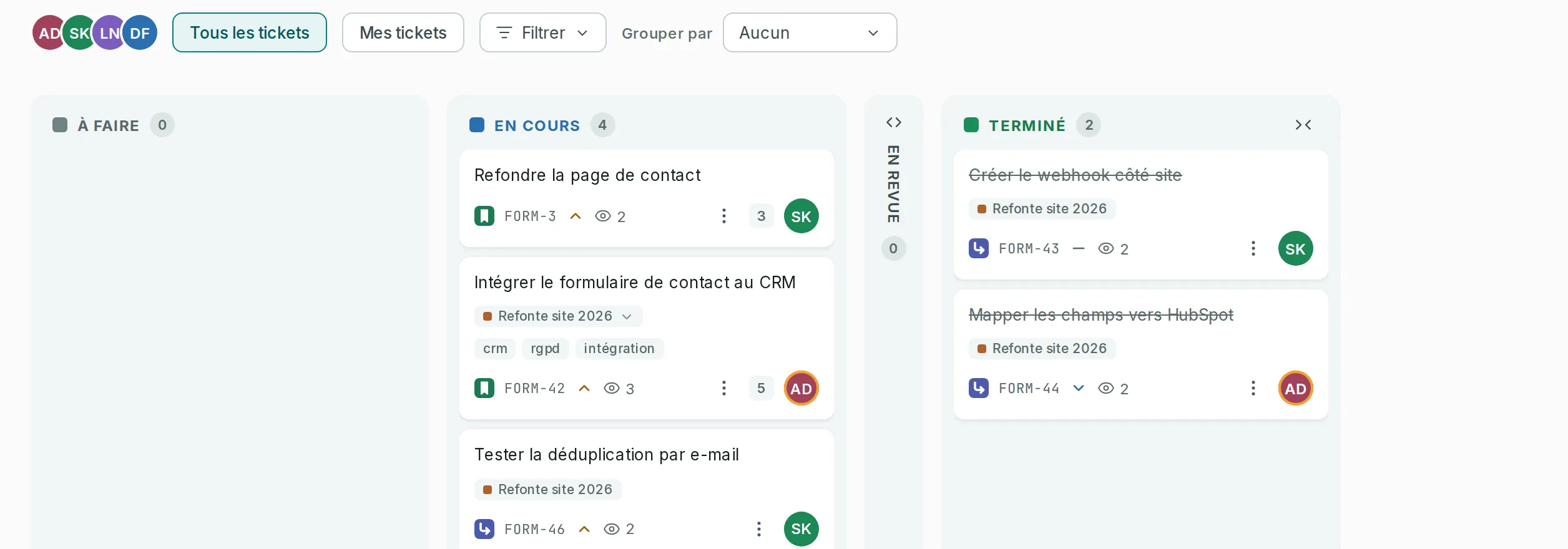Collapse the Terminé column

pos(1303,125)
